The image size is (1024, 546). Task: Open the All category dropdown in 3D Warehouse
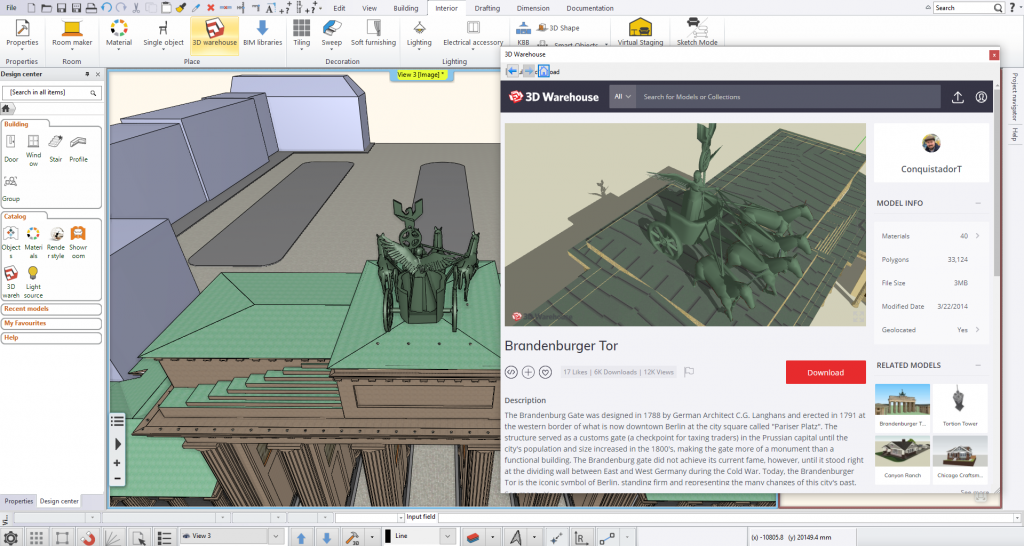(x=622, y=97)
